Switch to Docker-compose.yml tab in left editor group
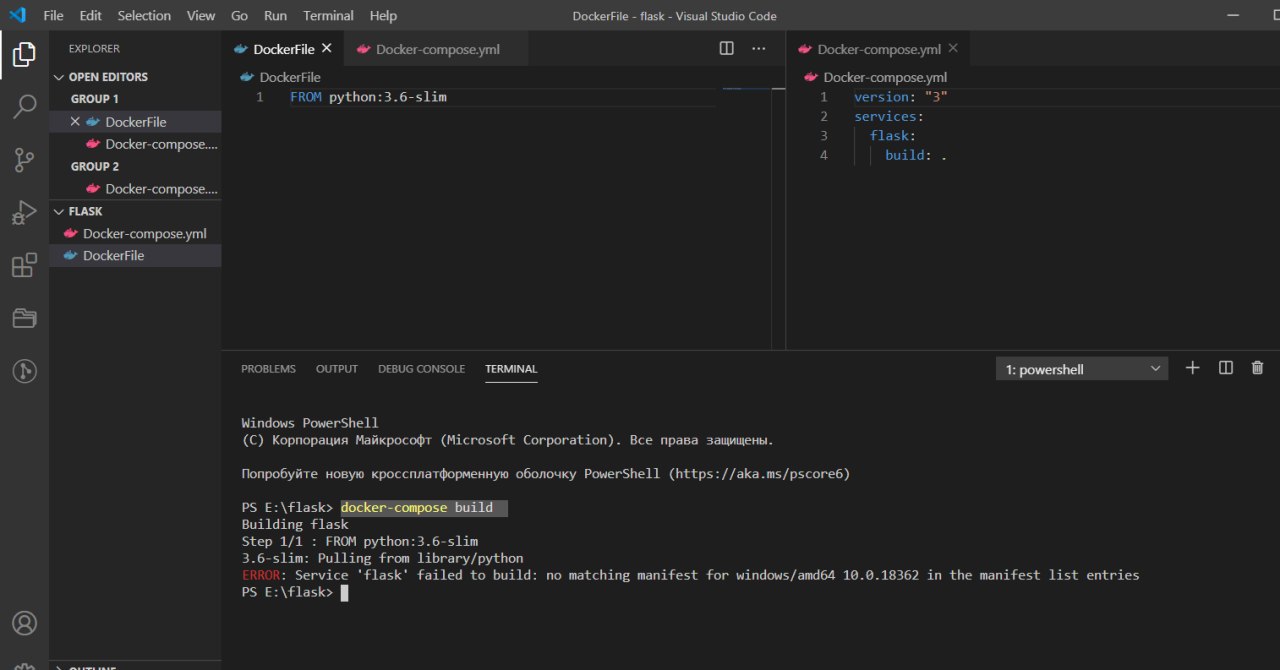 point(436,48)
